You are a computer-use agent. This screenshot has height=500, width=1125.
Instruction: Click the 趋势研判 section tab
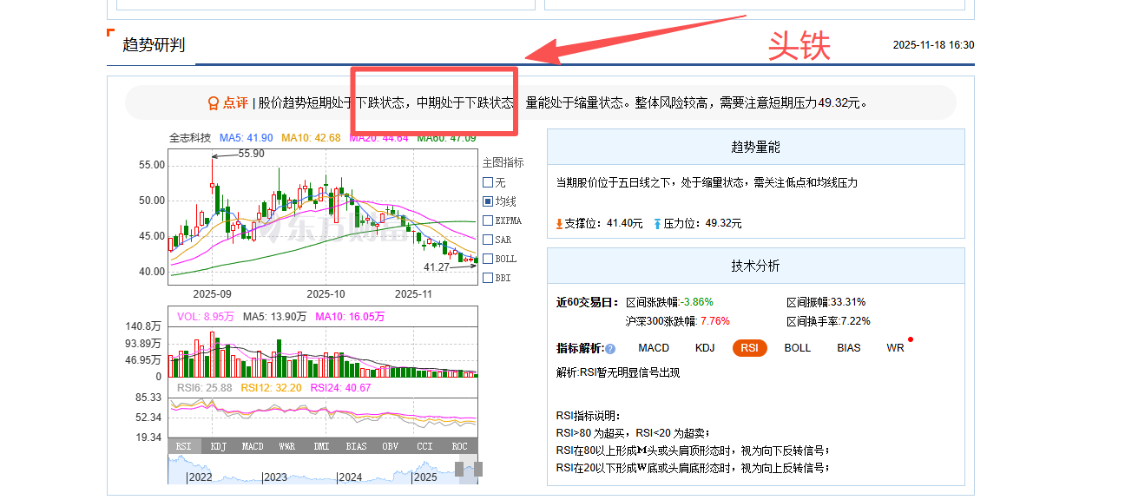pos(154,45)
